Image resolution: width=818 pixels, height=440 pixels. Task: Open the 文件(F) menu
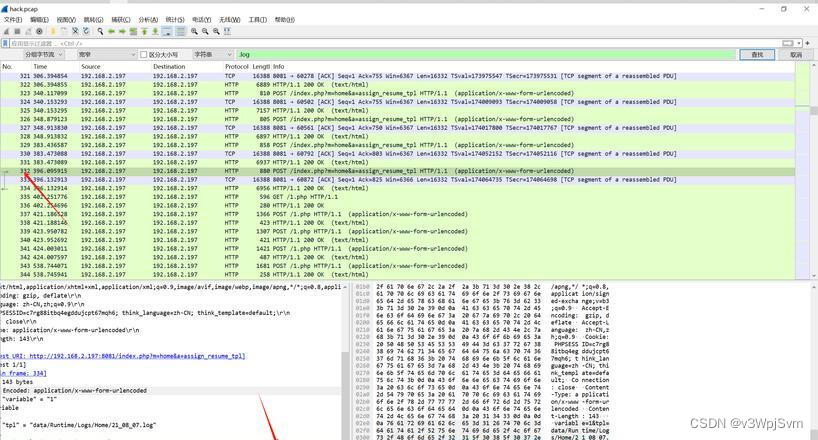(13, 19)
